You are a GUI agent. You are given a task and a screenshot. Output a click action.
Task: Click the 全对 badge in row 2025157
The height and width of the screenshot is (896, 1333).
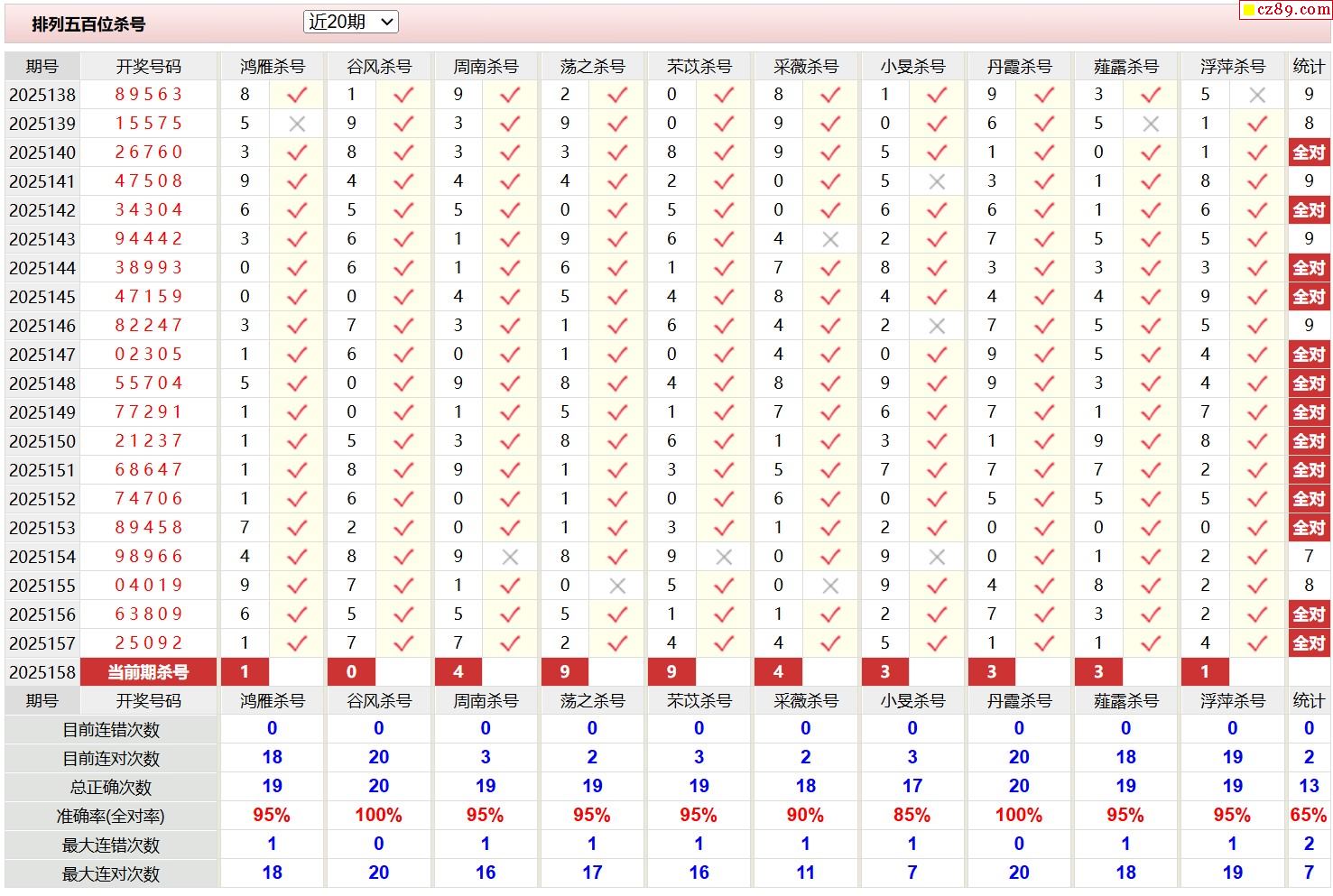tap(1309, 643)
